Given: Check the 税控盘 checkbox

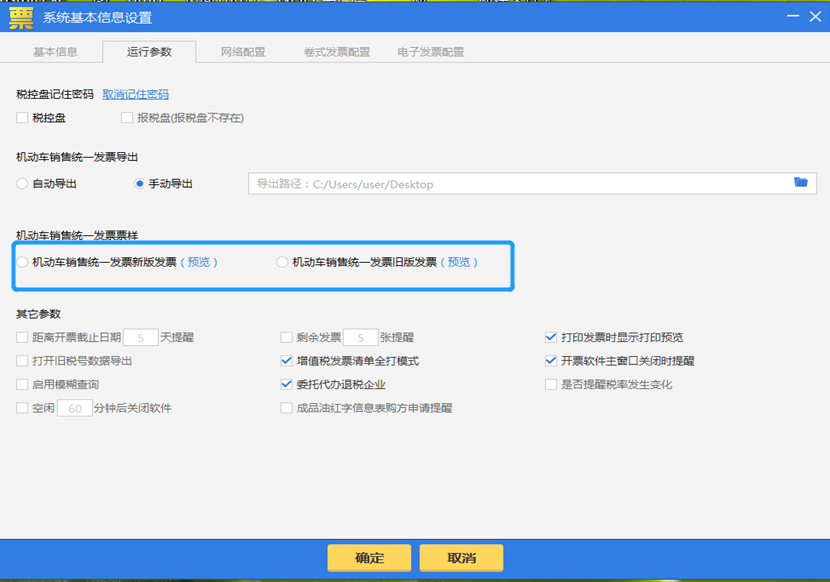Looking at the screenshot, I should point(22,118).
